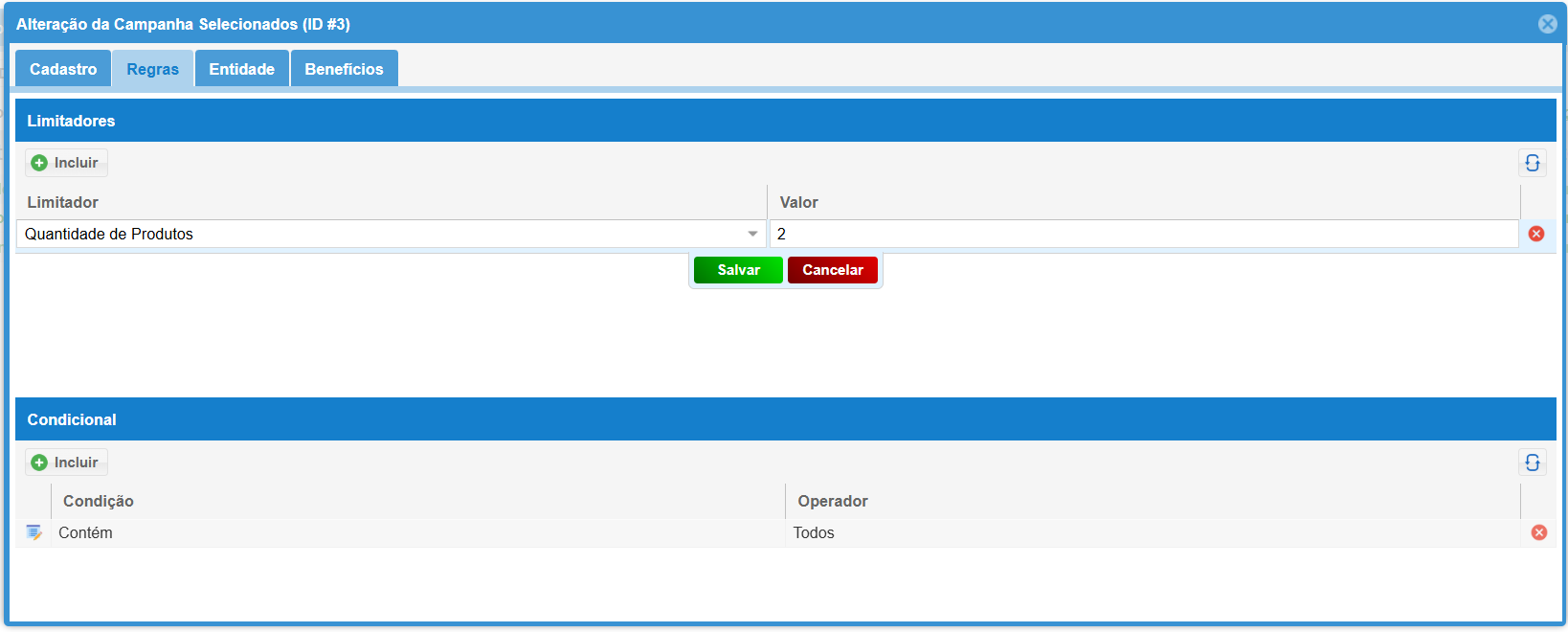Screen dimensions: 1568x632
Task: Open the Entidade tab
Action: click(241, 69)
